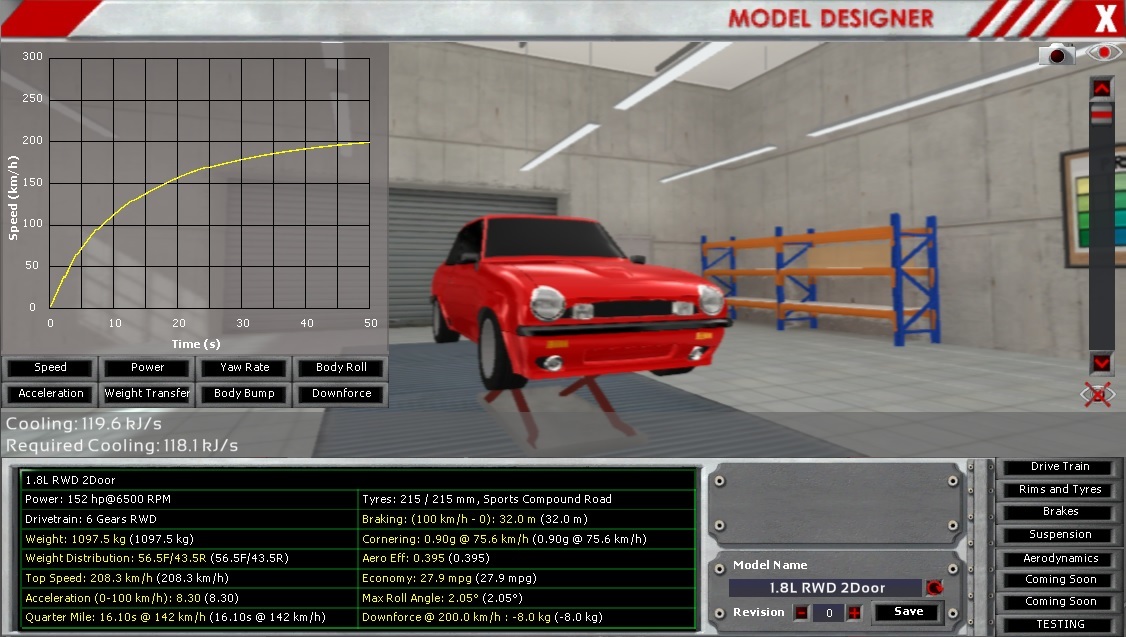The image size is (1126, 637).
Task: Click the reset model name icon
Action: tap(935, 588)
